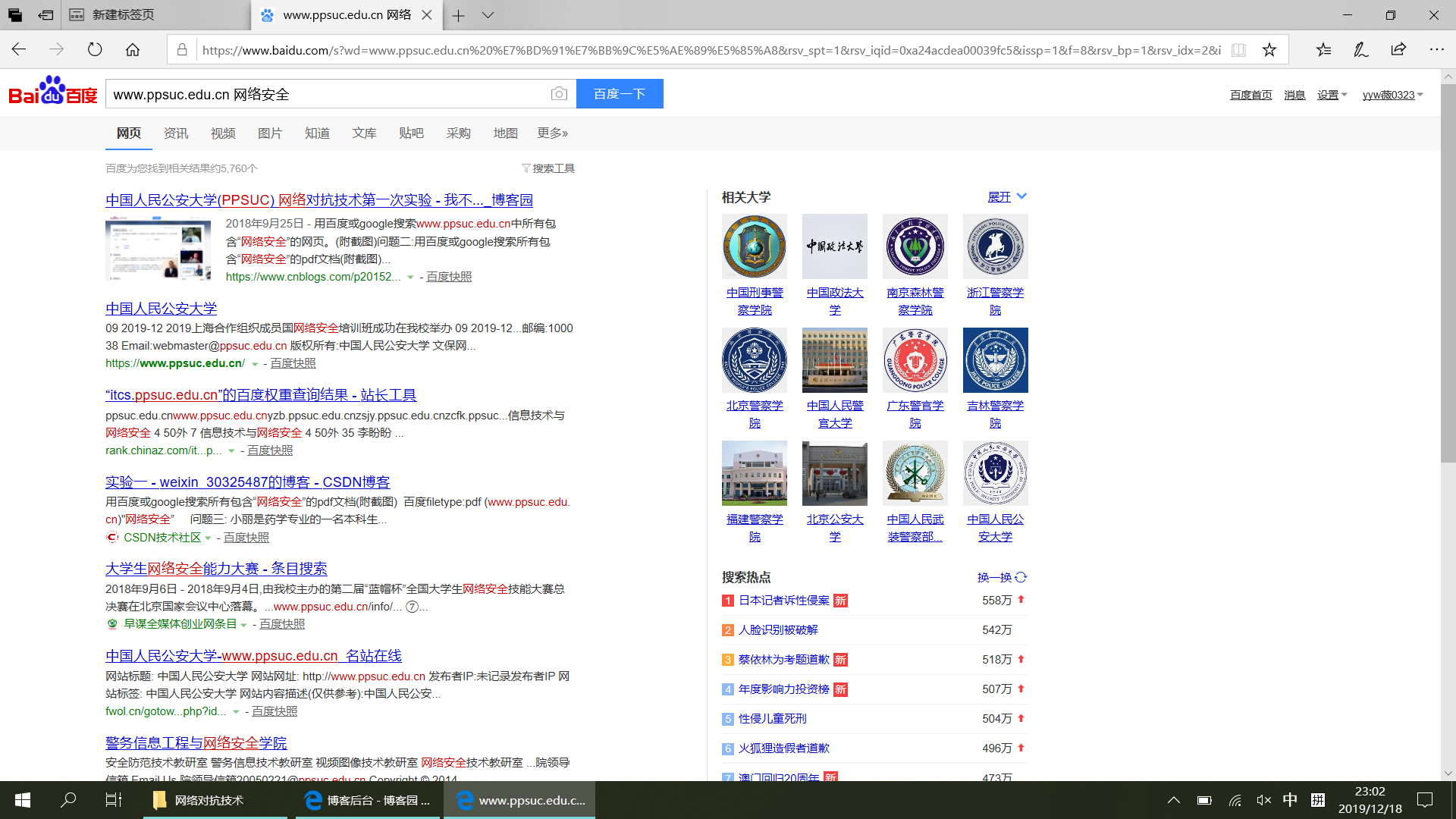
Task: Open Windows taskbar search icon
Action: tap(68, 800)
